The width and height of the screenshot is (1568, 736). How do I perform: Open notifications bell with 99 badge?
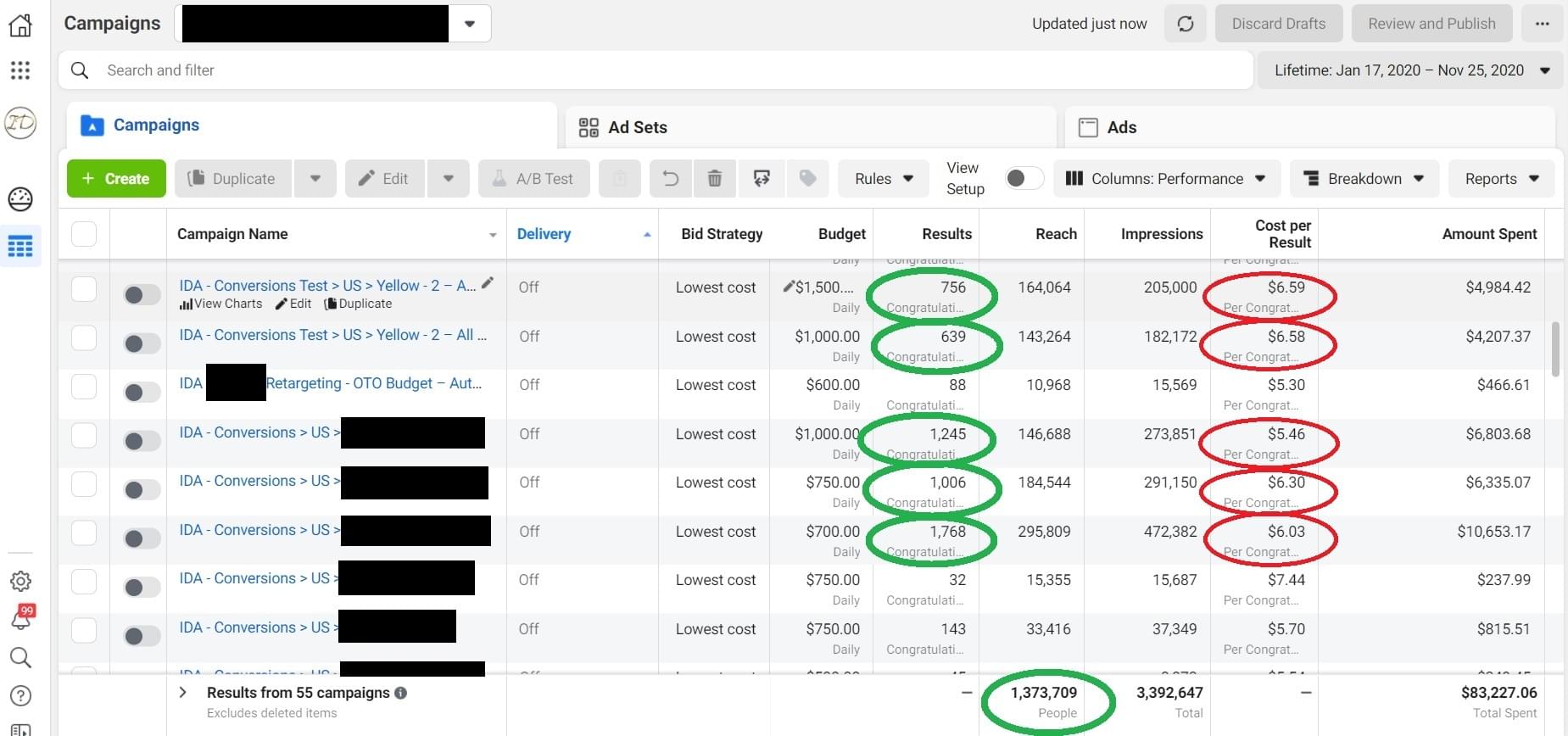click(x=20, y=618)
